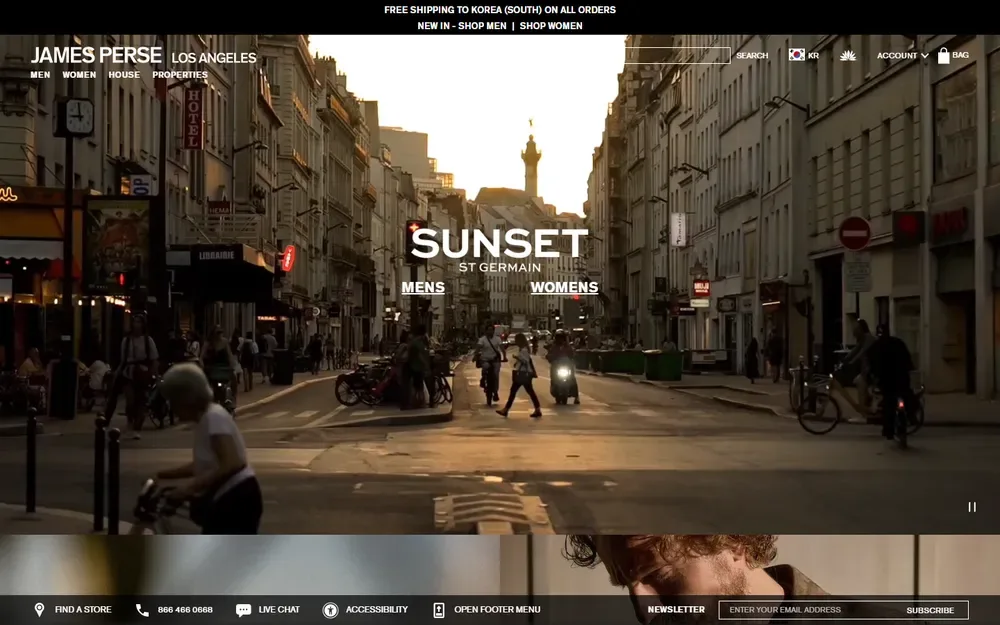This screenshot has width=1000, height=625.
Task: Click the KR country selector label
Action: (813, 55)
